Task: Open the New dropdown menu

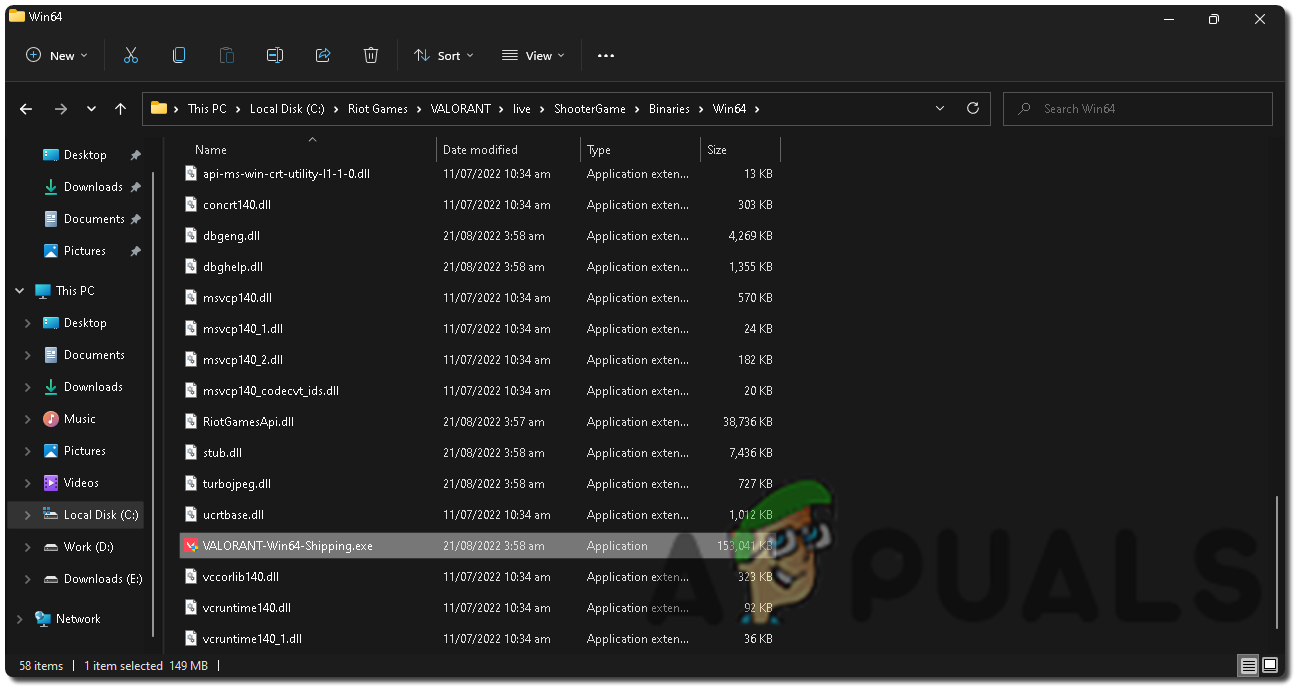Action: coord(57,56)
